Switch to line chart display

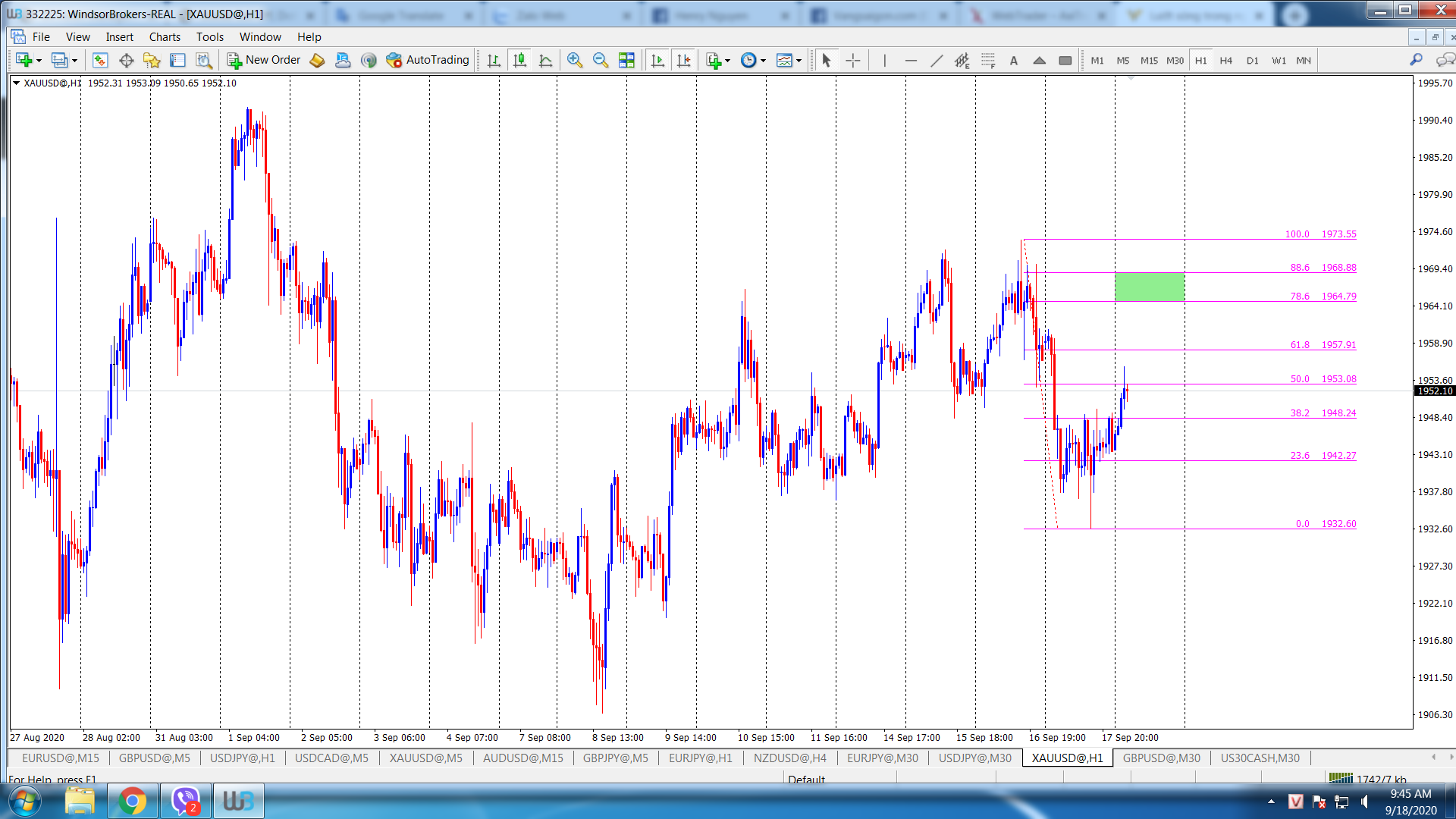pyautogui.click(x=545, y=60)
